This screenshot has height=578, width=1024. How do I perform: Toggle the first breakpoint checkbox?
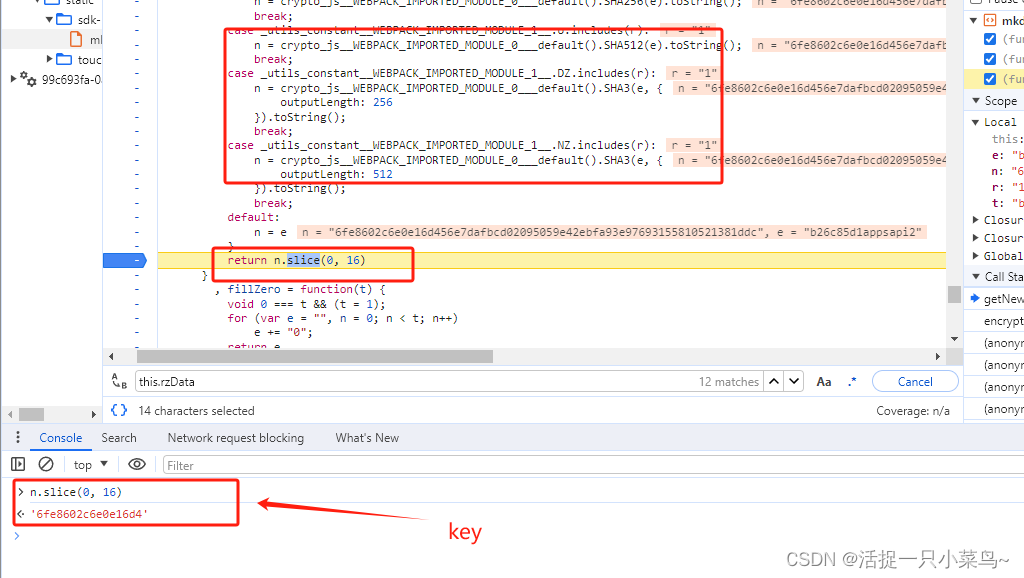click(x=990, y=39)
